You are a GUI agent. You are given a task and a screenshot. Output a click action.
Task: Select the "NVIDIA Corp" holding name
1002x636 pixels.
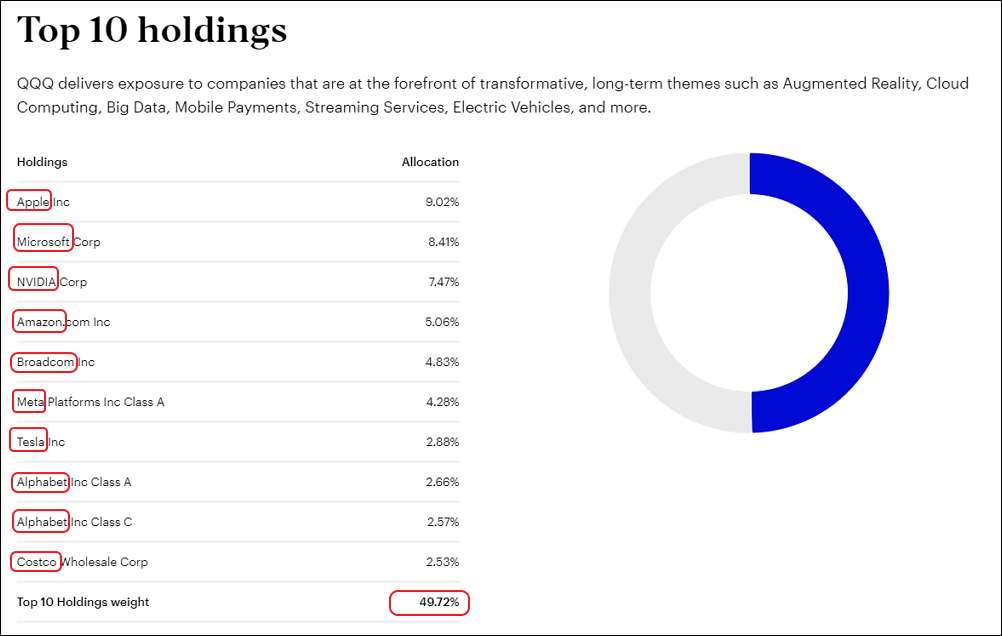(x=52, y=282)
